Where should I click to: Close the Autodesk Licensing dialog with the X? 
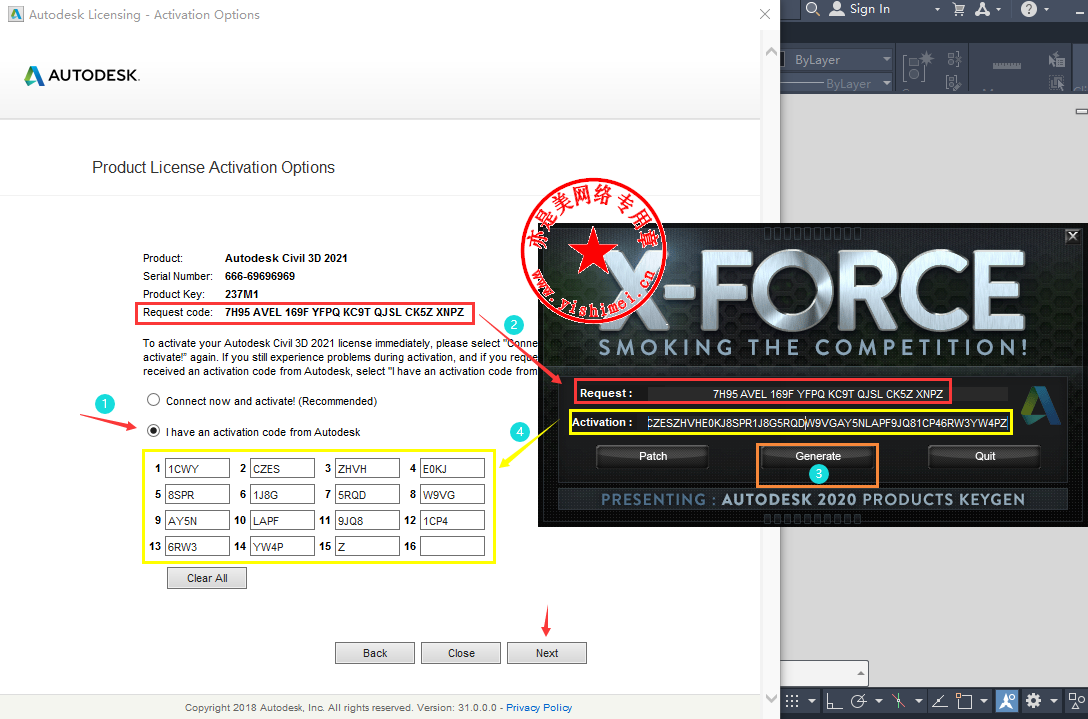(x=765, y=14)
